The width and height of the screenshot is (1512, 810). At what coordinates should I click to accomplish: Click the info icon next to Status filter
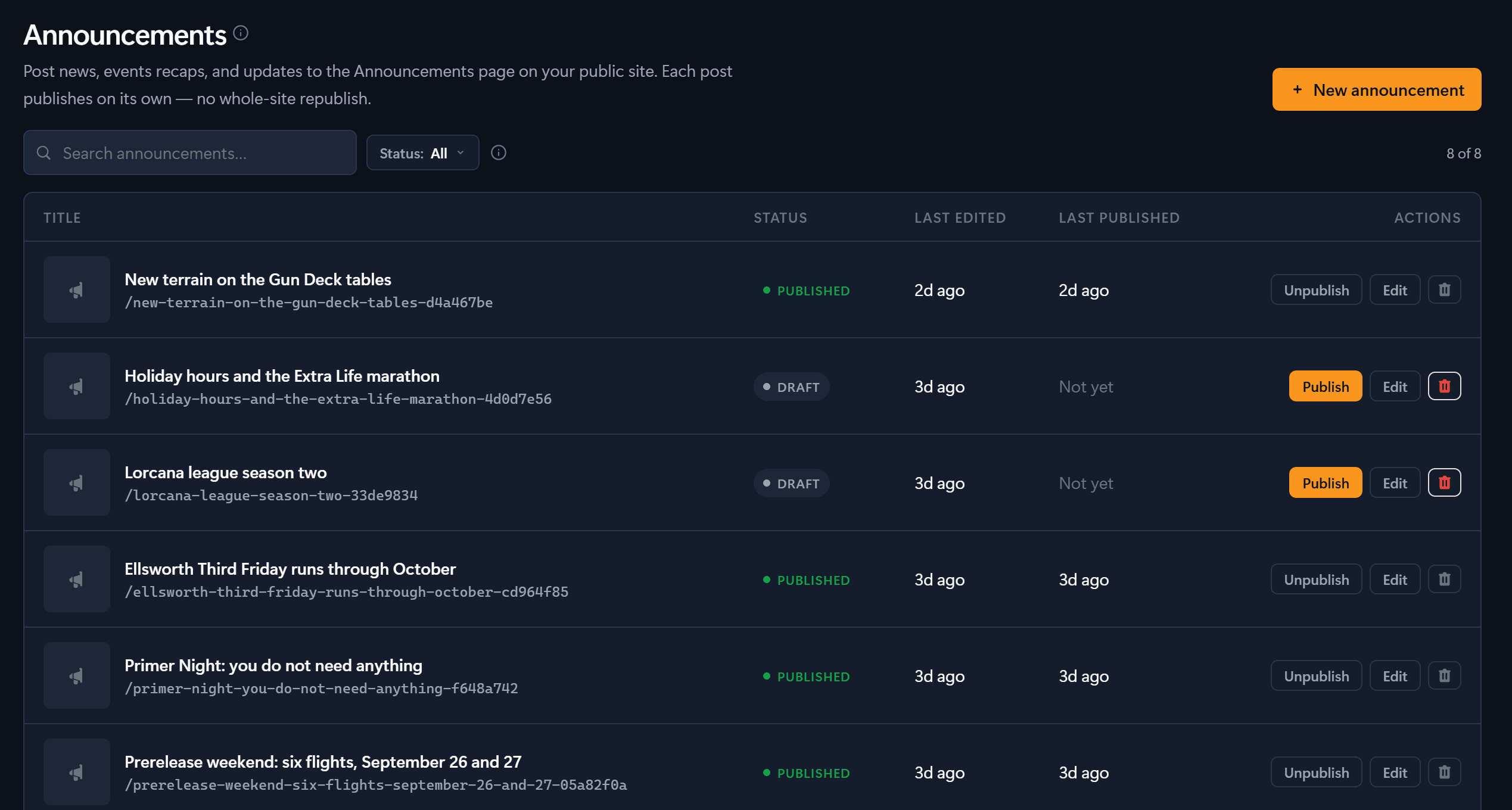[x=499, y=153]
